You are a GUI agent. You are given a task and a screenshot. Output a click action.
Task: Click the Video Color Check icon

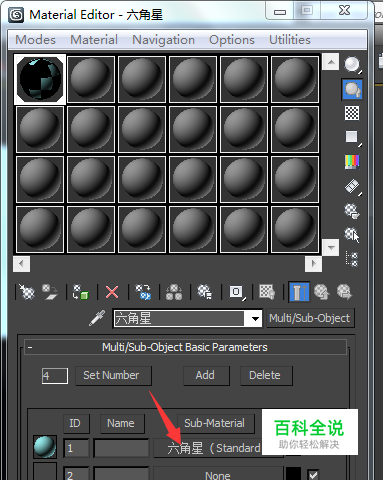(x=352, y=162)
